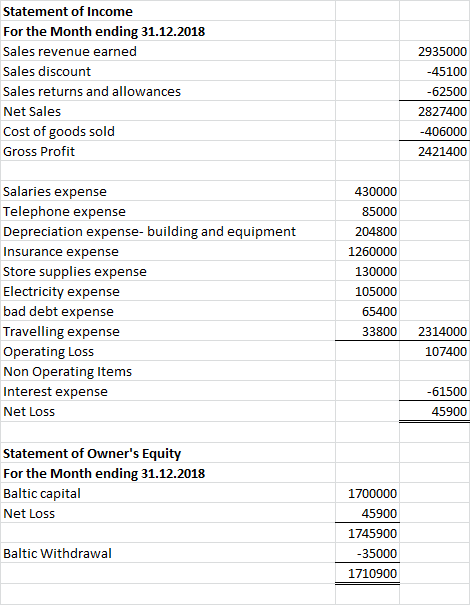Select the 2421400 gross profit value
The height and width of the screenshot is (605, 470).
click(x=434, y=151)
